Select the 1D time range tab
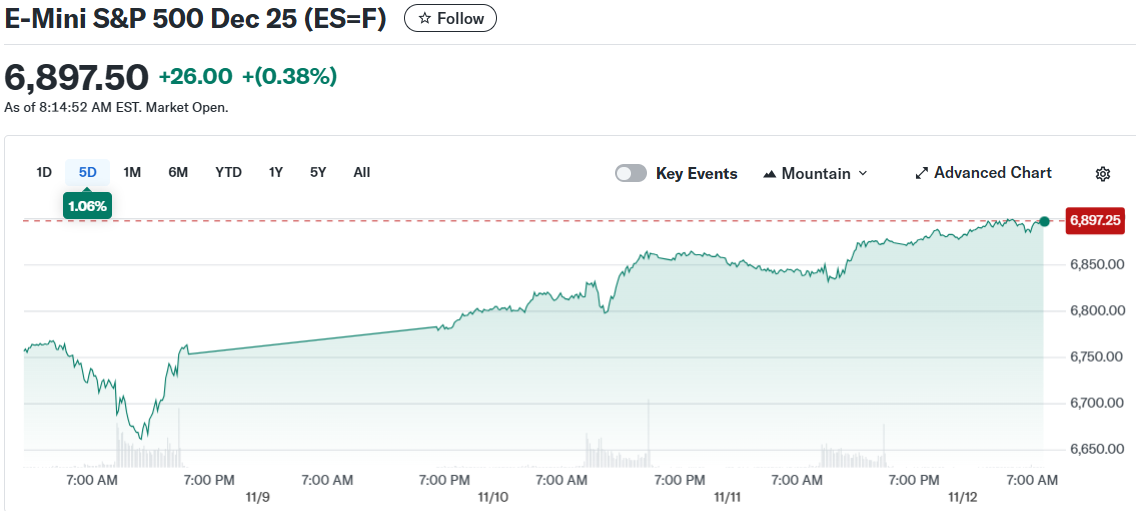This screenshot has height=511, width=1136. click(x=44, y=172)
